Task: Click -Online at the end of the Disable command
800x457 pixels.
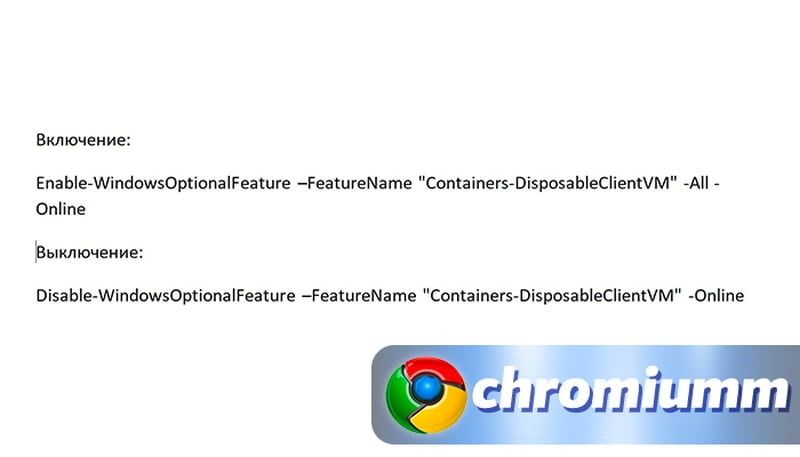Action: click(x=716, y=296)
